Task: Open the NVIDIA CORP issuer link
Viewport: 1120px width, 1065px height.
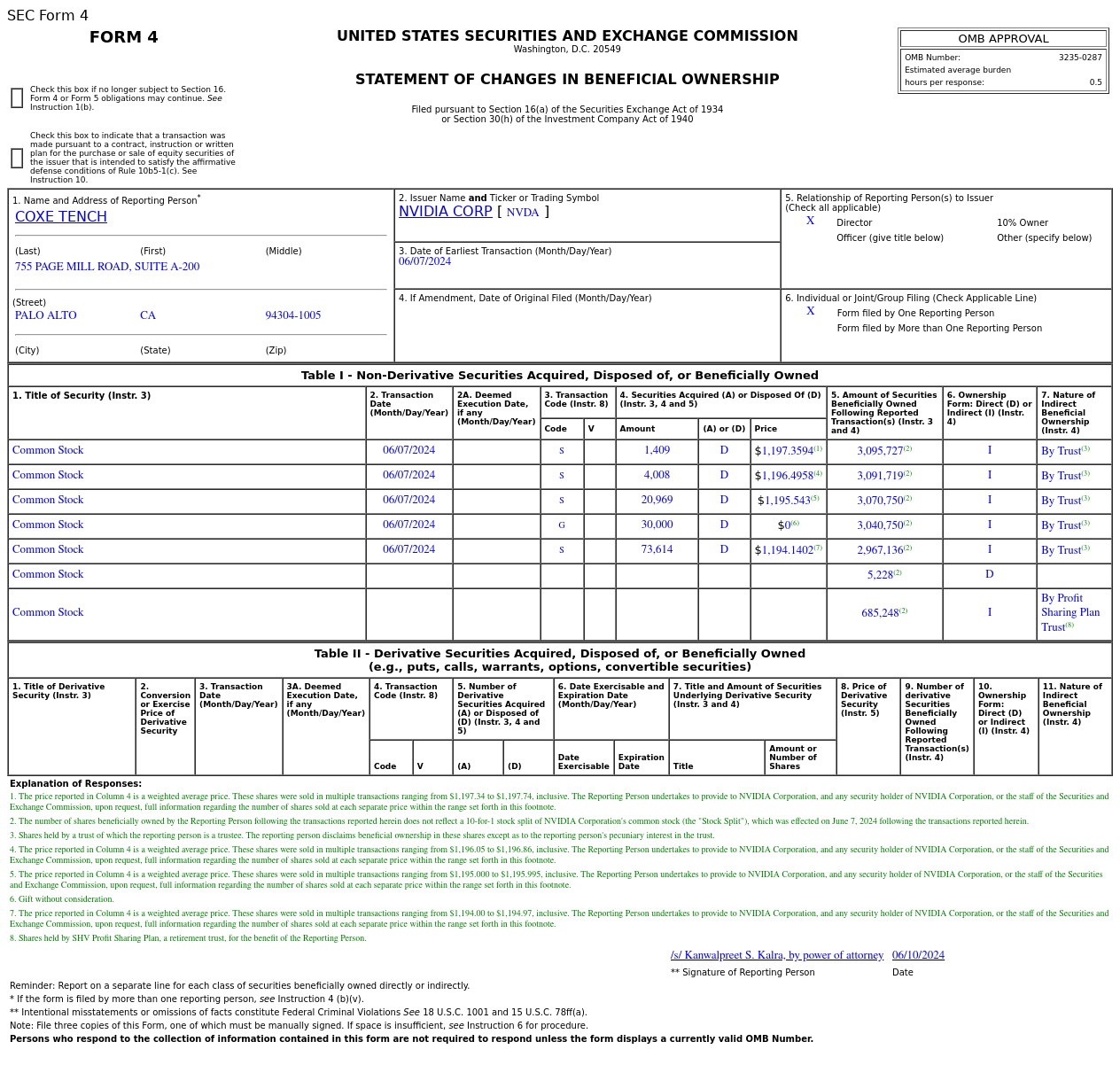Action: point(445,212)
